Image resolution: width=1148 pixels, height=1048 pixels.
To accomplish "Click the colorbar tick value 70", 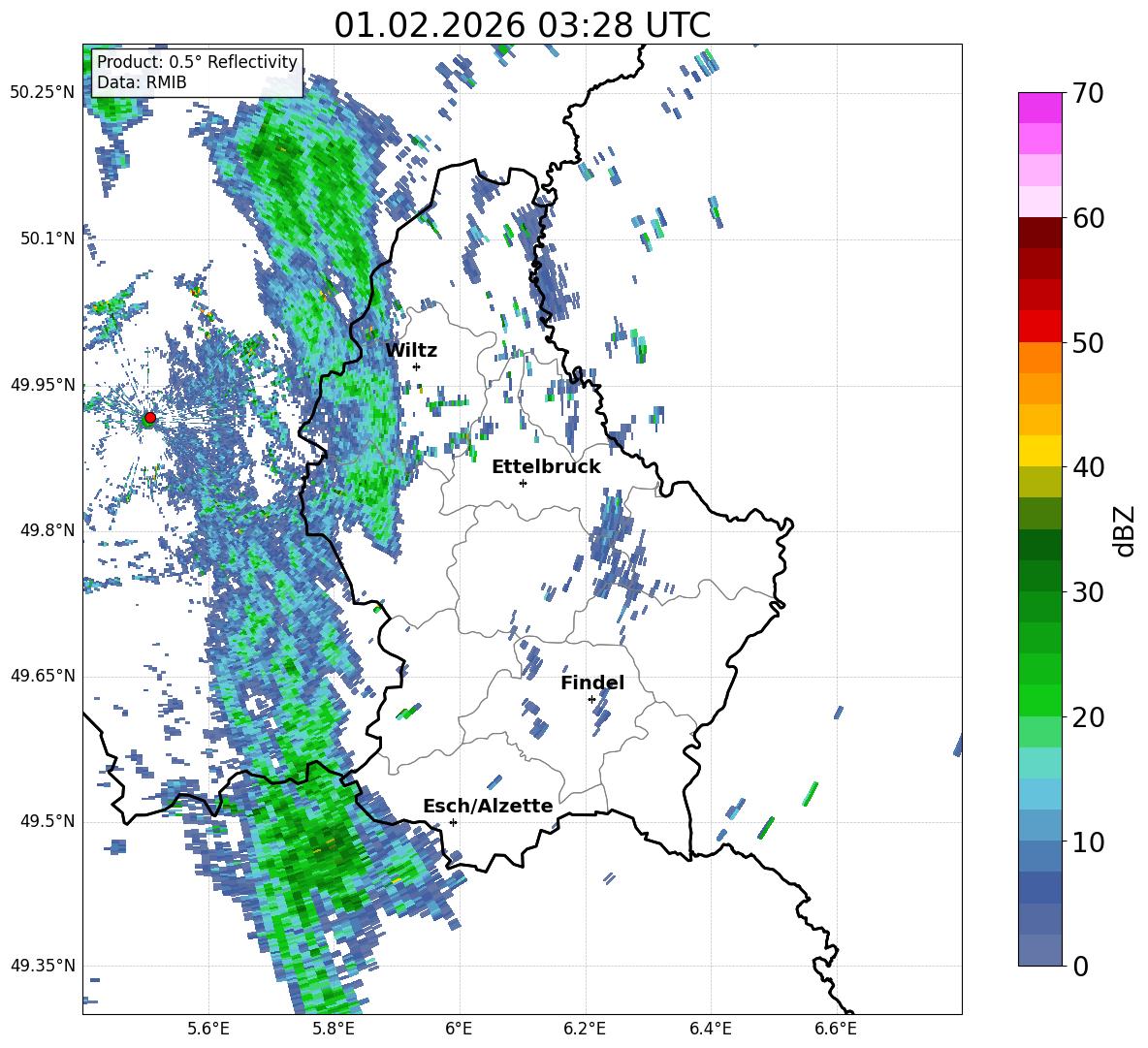I will [1087, 94].
